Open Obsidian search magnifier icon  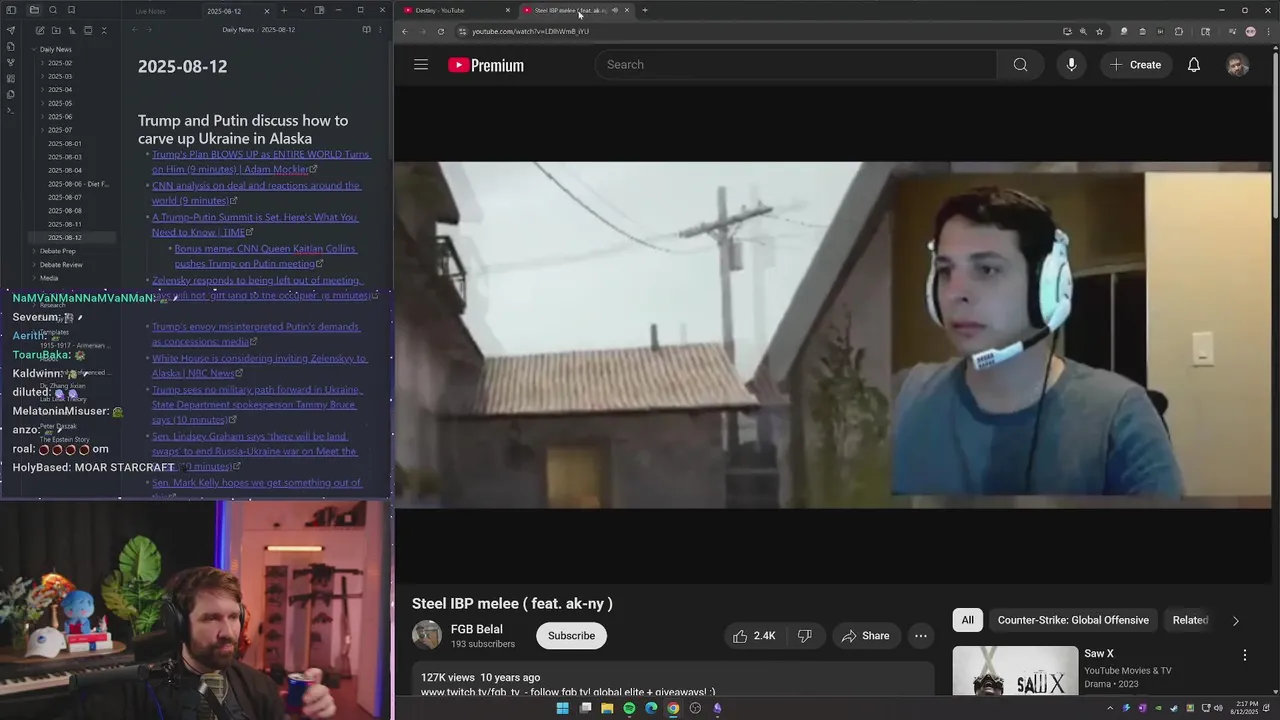tap(53, 10)
